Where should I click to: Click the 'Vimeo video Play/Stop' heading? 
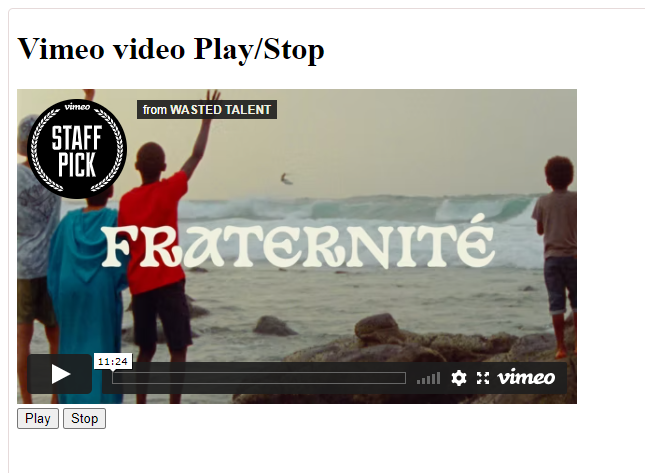[171, 49]
